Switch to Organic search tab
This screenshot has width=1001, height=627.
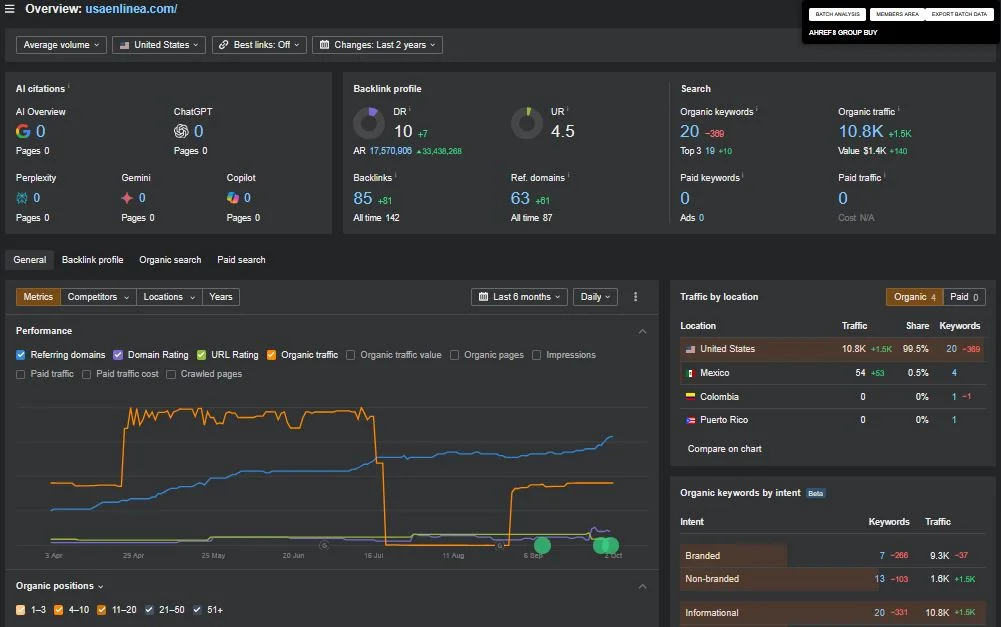click(170, 260)
